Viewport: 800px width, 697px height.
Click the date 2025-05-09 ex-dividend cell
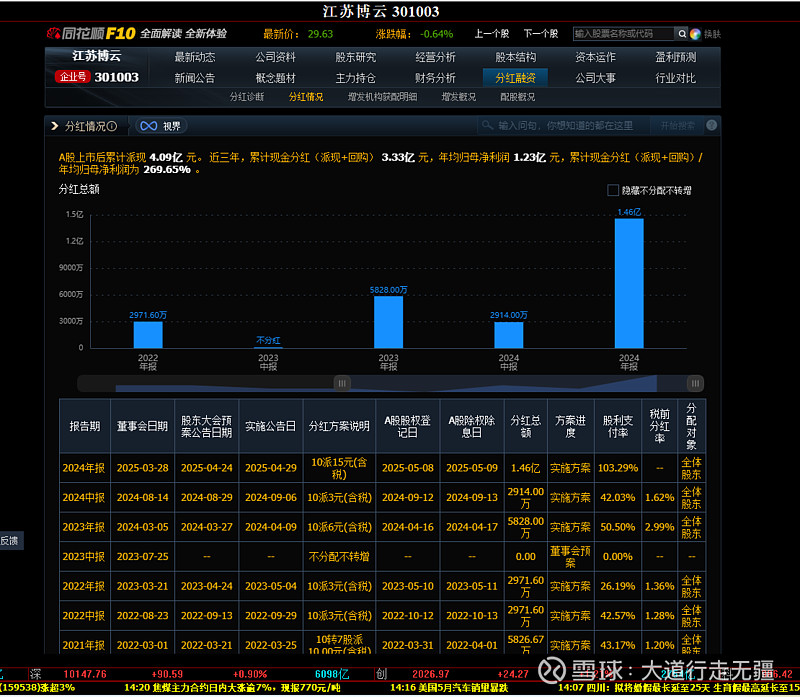472,468
